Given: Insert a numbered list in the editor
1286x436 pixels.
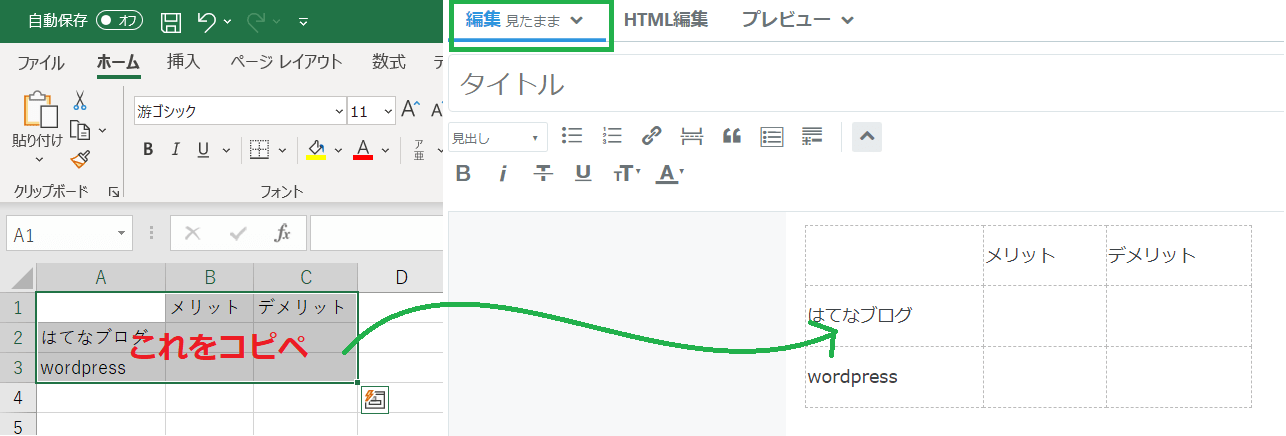Looking at the screenshot, I should coord(612,136).
